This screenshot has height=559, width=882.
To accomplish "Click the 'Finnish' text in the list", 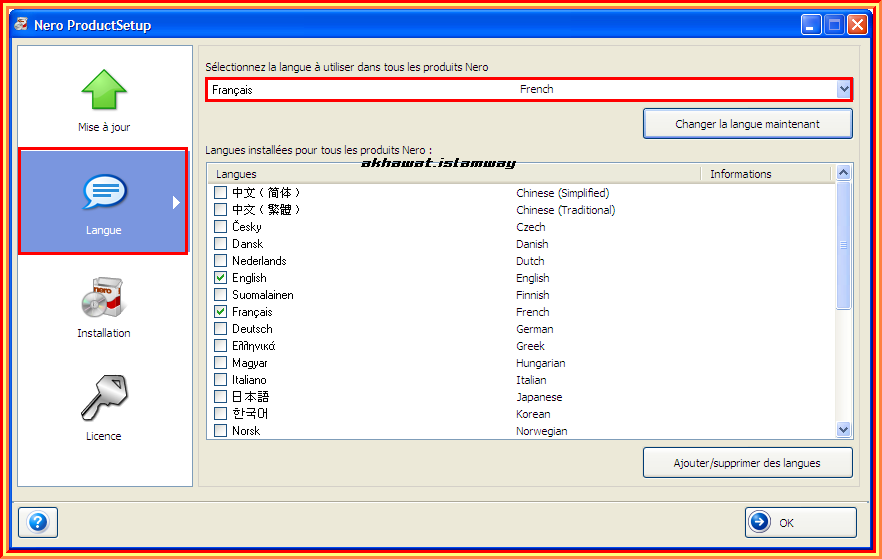I will pos(533,295).
